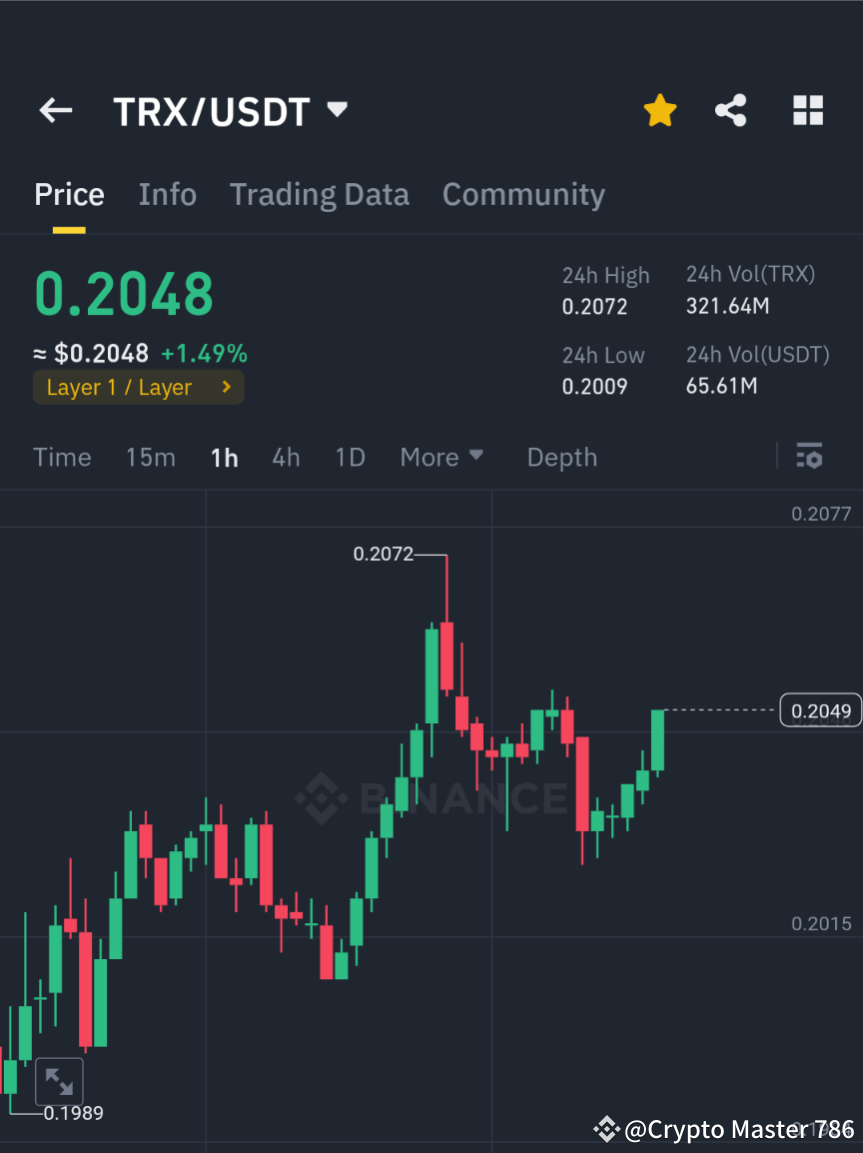Switch chart to 15m interval
This screenshot has width=863, height=1153.
coord(150,456)
